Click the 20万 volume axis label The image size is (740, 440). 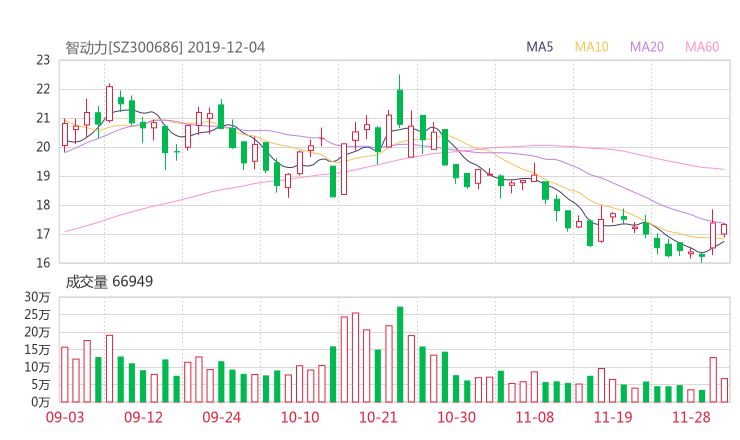(x=37, y=332)
